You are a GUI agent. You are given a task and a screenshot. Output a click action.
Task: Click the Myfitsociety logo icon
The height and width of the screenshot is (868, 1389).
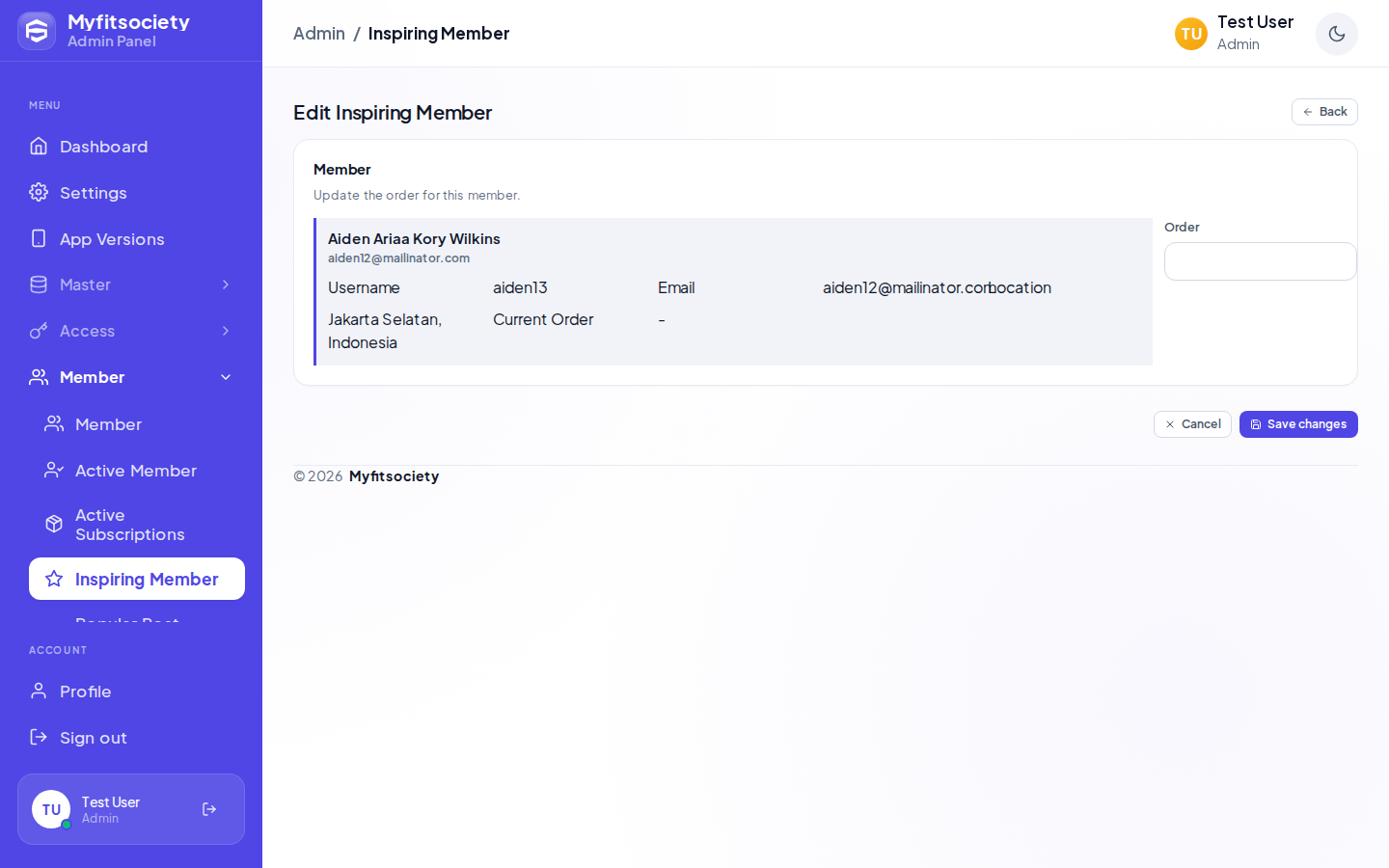37,31
